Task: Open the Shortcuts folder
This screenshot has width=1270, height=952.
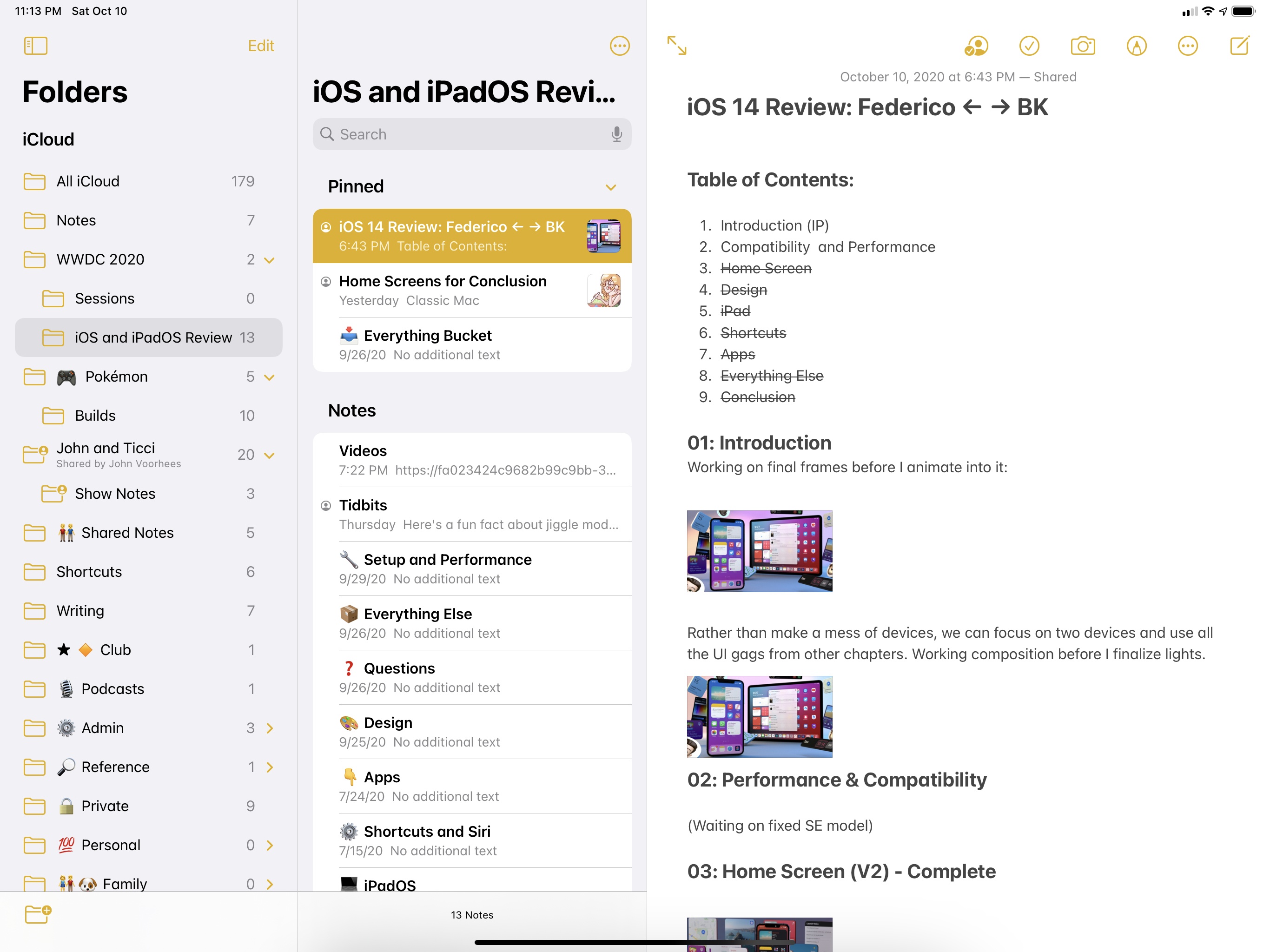Action: tap(149, 572)
